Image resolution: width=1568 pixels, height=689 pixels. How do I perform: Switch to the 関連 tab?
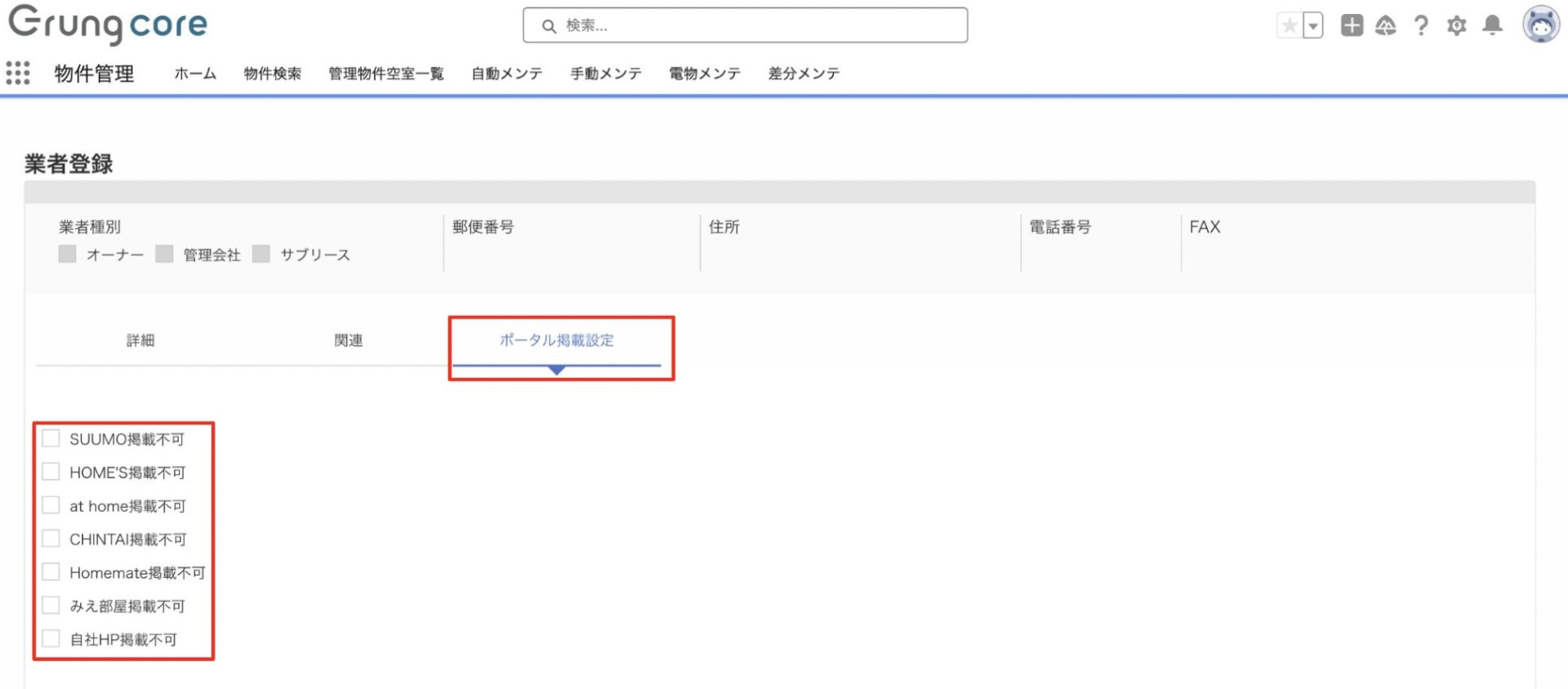click(x=349, y=340)
